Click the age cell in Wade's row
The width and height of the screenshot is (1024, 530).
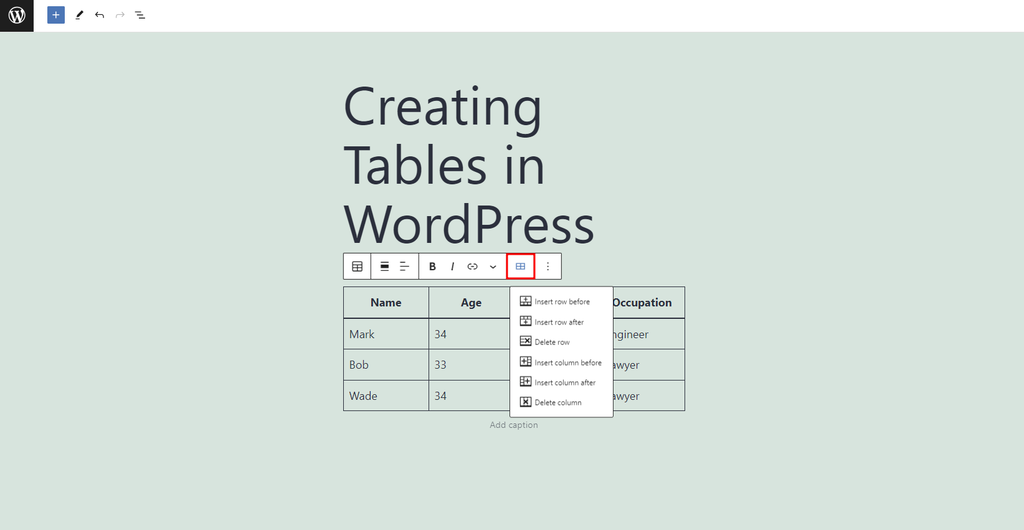(x=470, y=396)
